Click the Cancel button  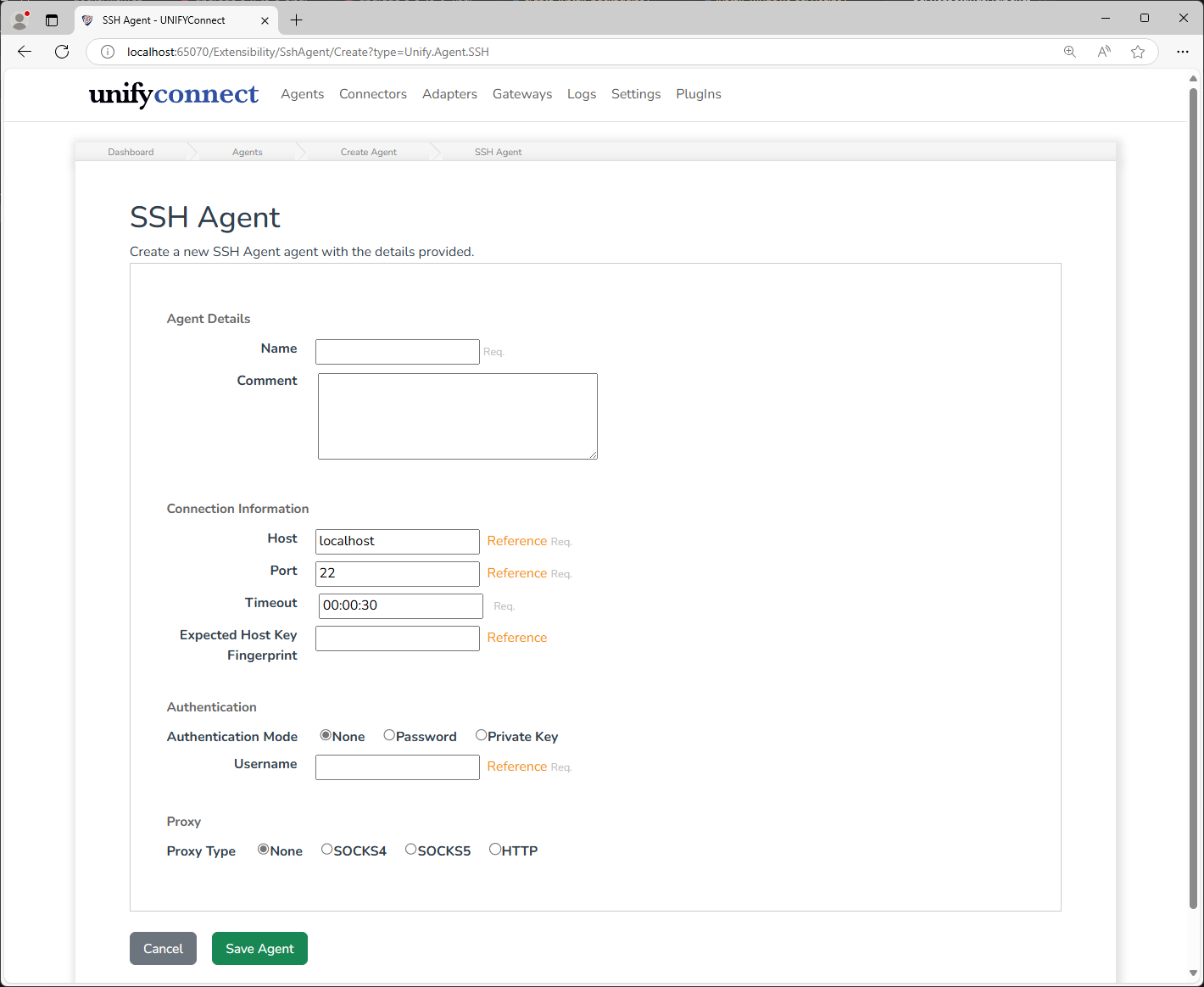[x=163, y=949]
